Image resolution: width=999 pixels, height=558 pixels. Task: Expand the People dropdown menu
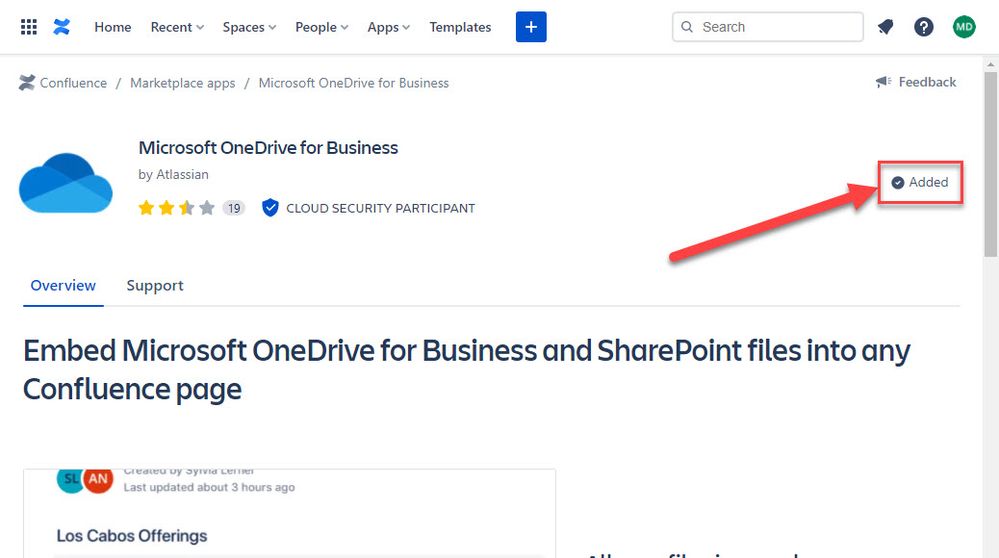pyautogui.click(x=322, y=27)
